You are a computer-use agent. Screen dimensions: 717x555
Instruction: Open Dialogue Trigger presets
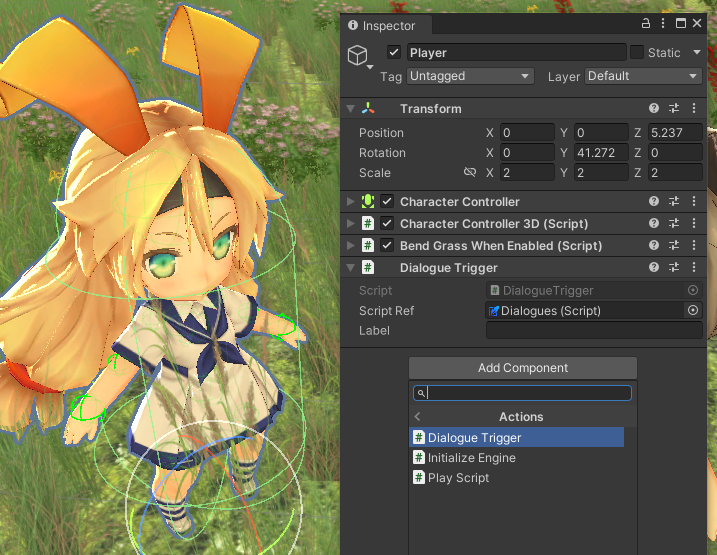tap(674, 267)
